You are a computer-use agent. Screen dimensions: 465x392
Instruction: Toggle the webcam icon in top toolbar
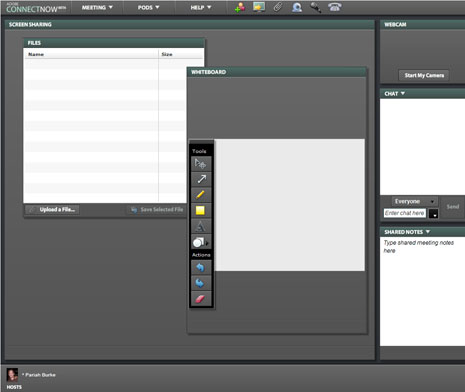pyautogui.click(x=297, y=7)
